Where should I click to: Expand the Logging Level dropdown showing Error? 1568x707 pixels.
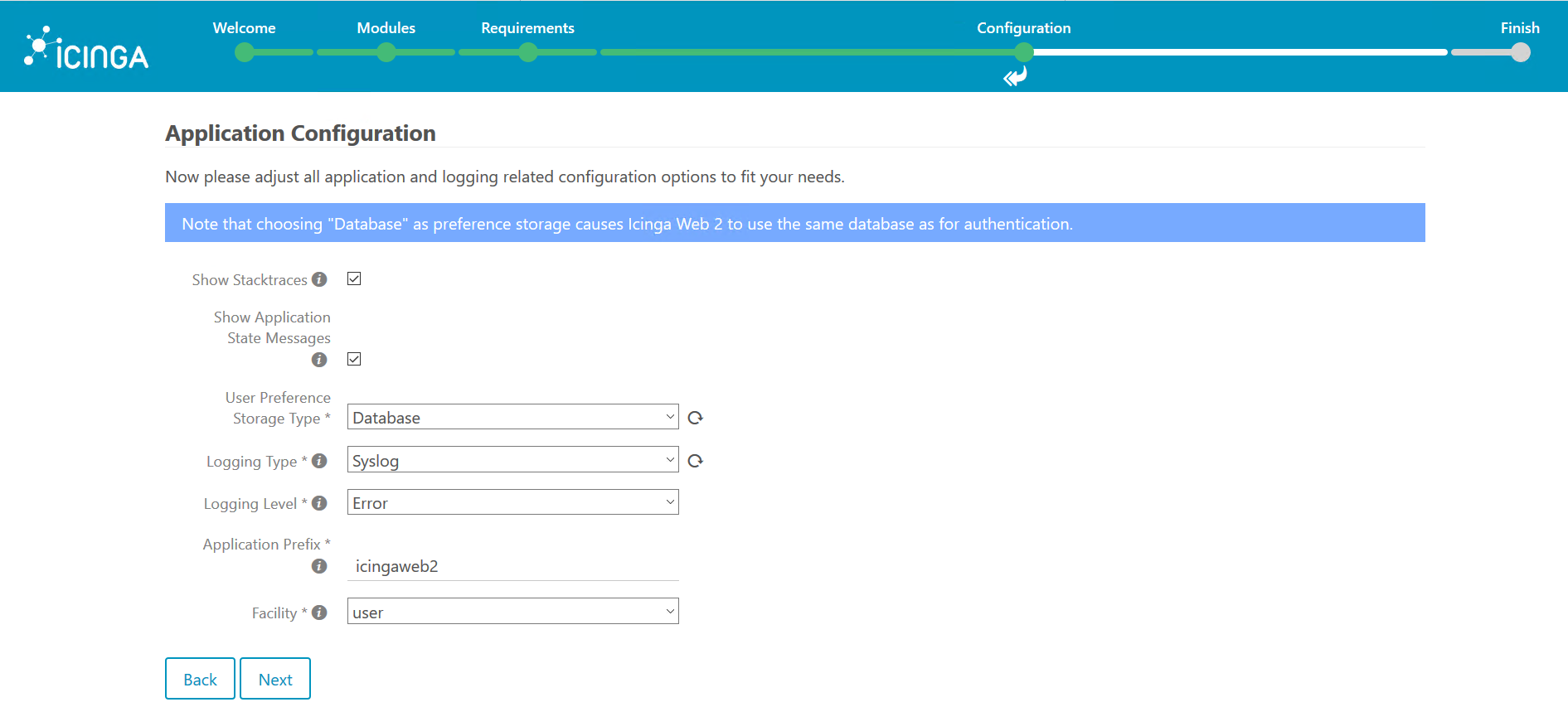512,502
